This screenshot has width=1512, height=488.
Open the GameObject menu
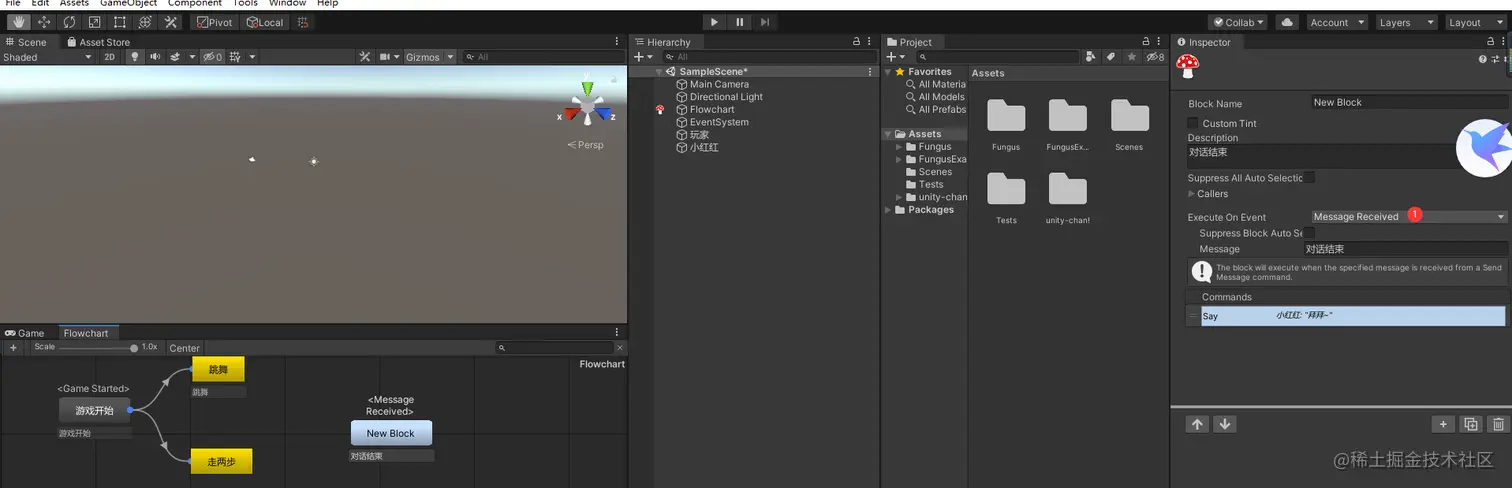pyautogui.click(x=128, y=3)
